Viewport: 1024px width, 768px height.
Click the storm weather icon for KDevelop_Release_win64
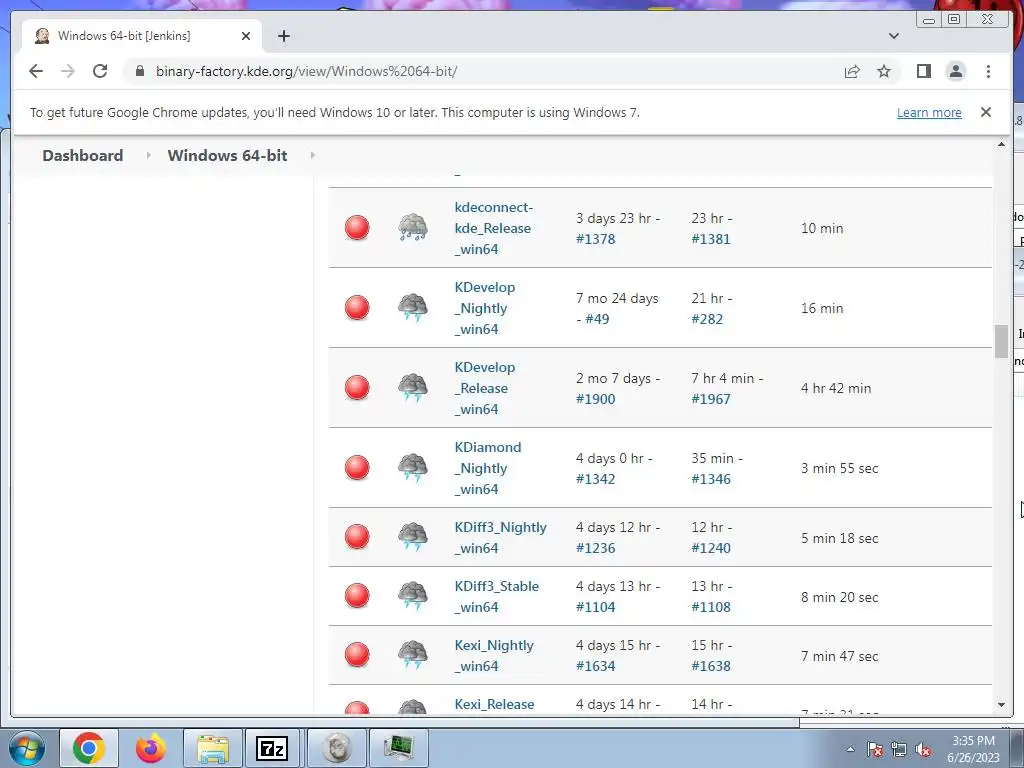click(x=413, y=387)
